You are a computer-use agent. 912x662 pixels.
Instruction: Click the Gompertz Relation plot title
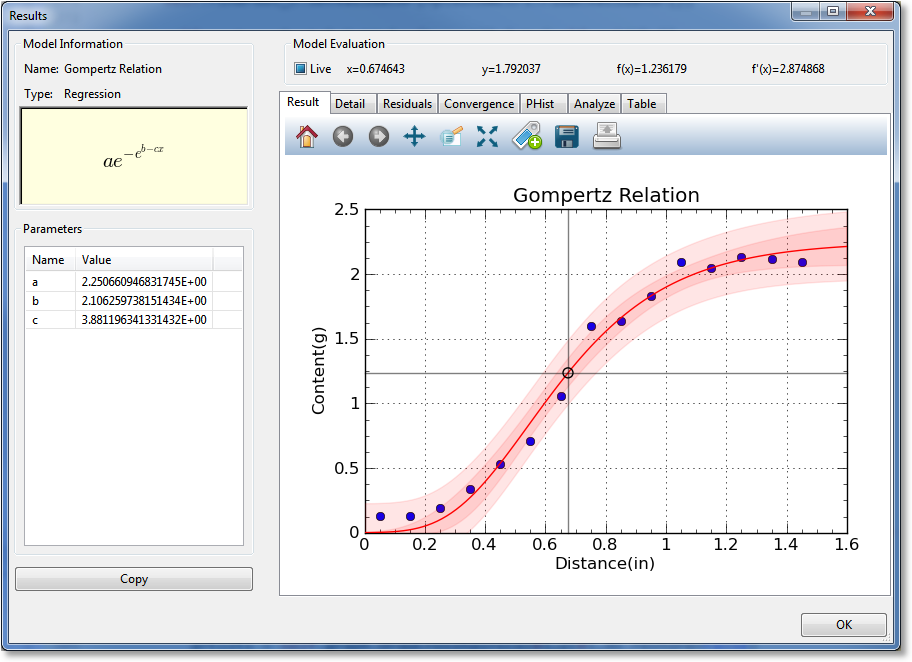click(606, 195)
